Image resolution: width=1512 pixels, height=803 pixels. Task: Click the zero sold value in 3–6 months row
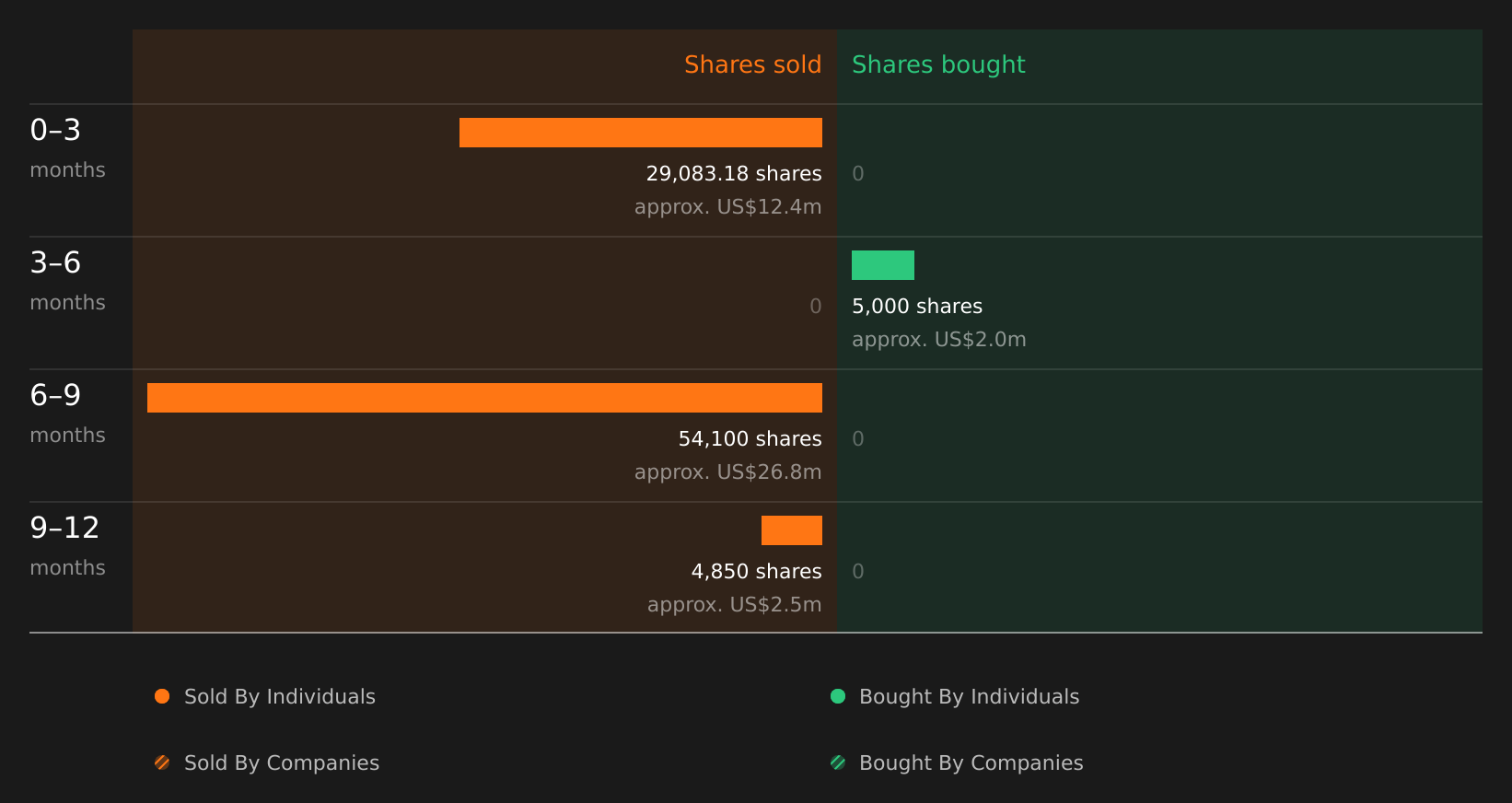[816, 307]
